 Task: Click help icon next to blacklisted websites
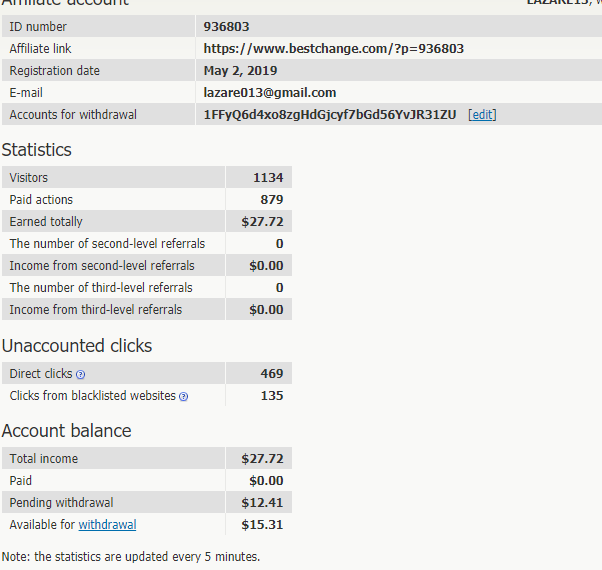[184, 397]
